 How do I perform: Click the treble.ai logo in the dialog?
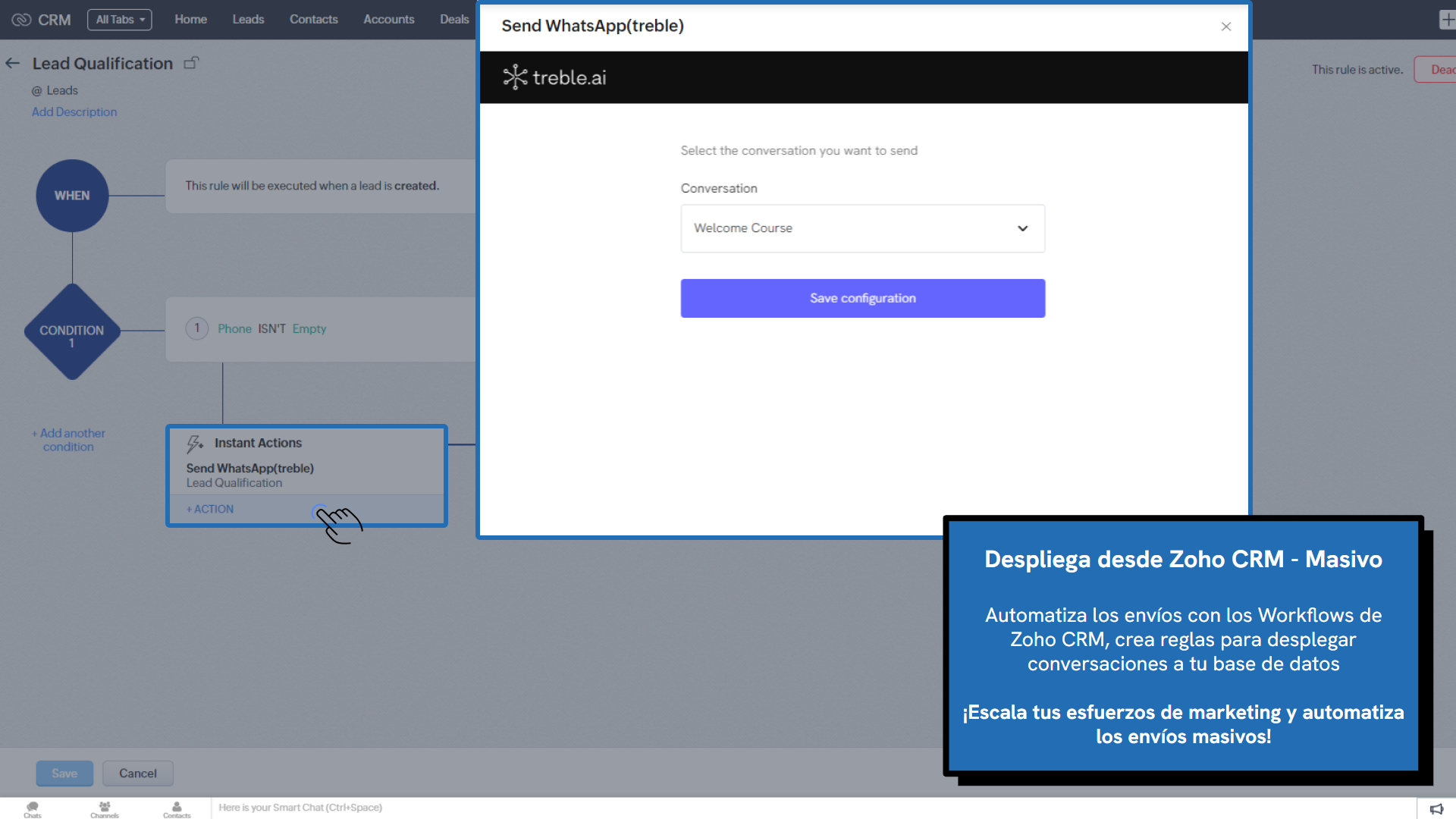pos(554,77)
